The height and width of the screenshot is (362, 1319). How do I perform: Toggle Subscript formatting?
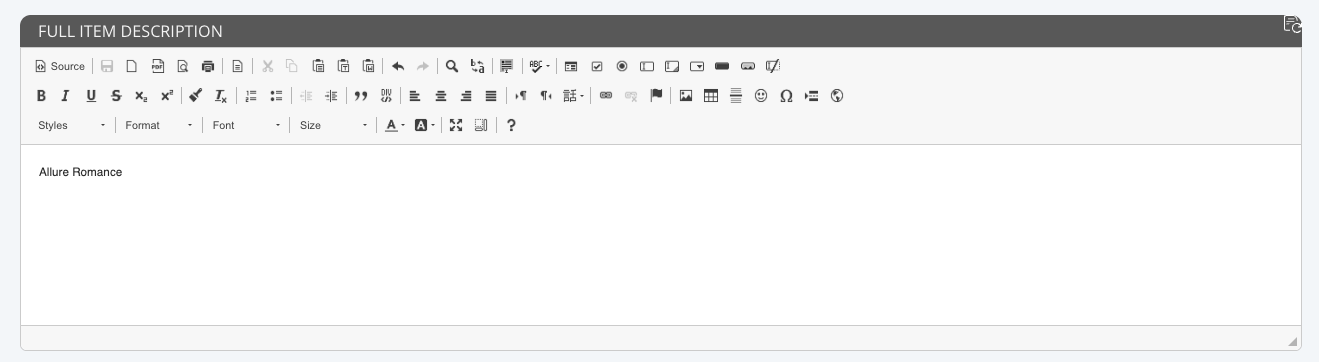tap(142, 96)
